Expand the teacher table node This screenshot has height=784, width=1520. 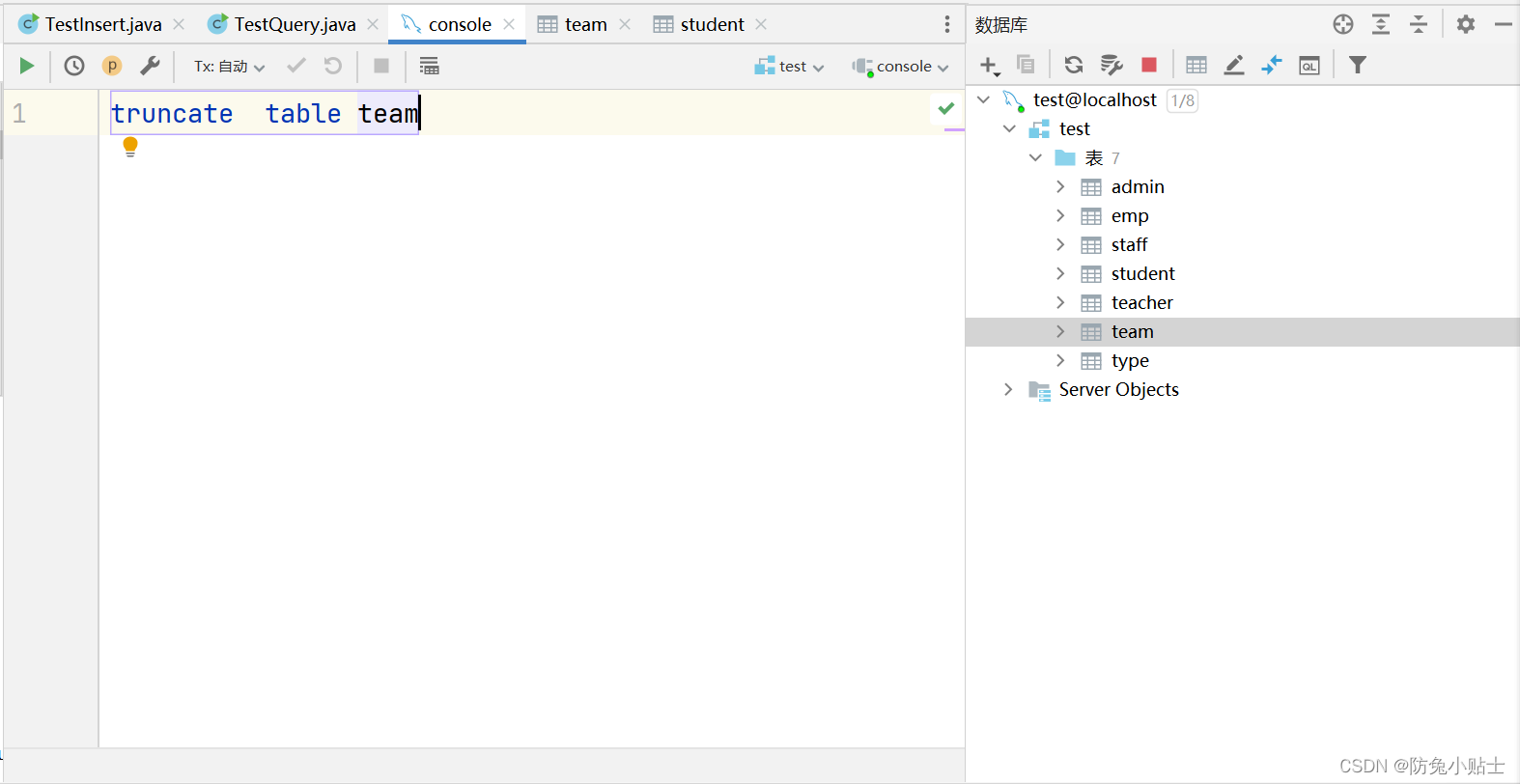point(1060,302)
